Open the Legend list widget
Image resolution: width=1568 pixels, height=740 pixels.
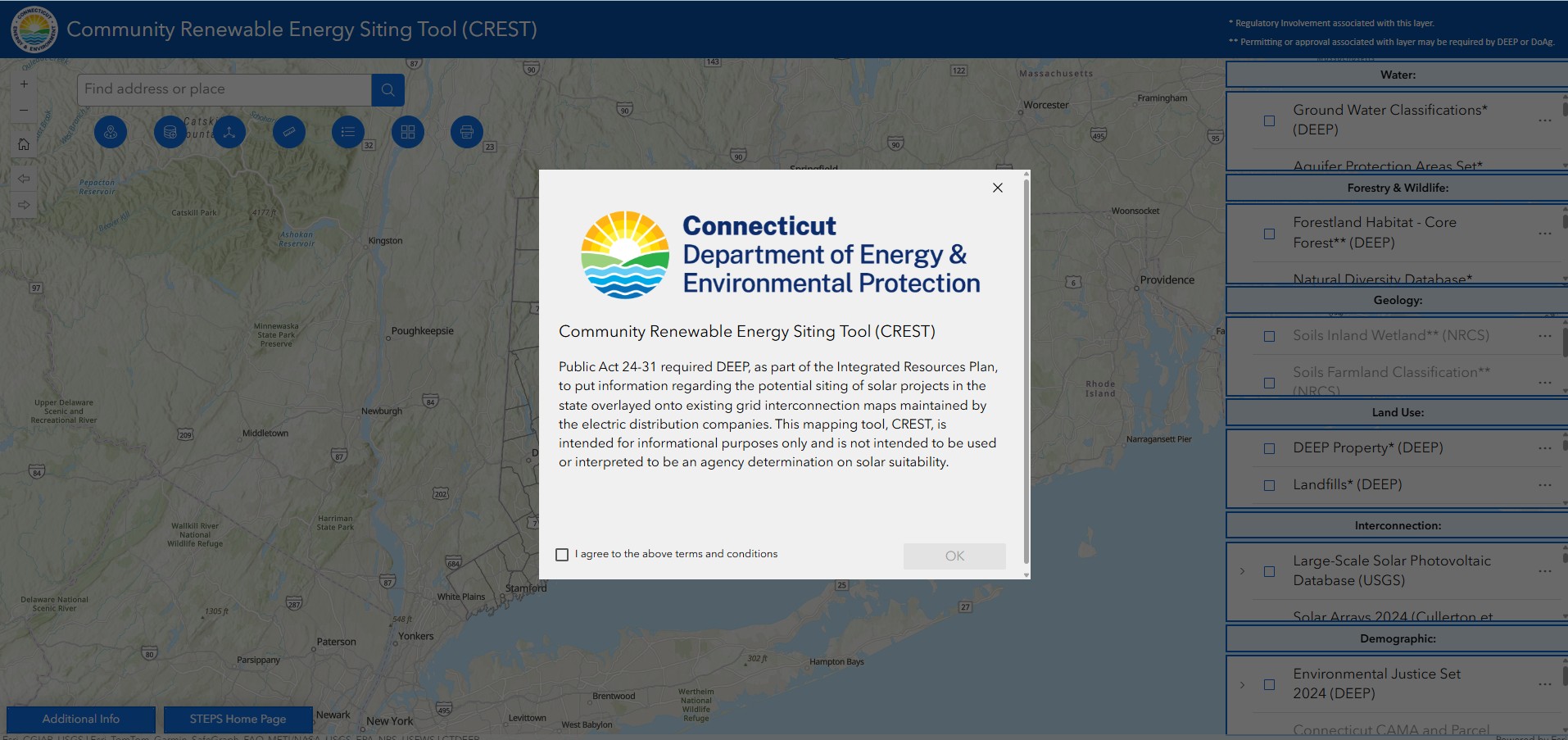(x=348, y=132)
